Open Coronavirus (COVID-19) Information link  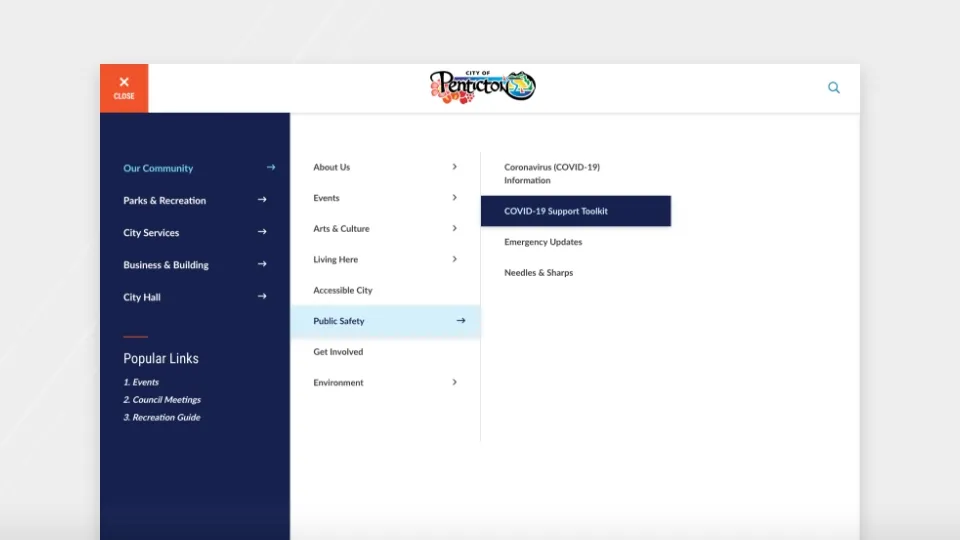click(552, 173)
